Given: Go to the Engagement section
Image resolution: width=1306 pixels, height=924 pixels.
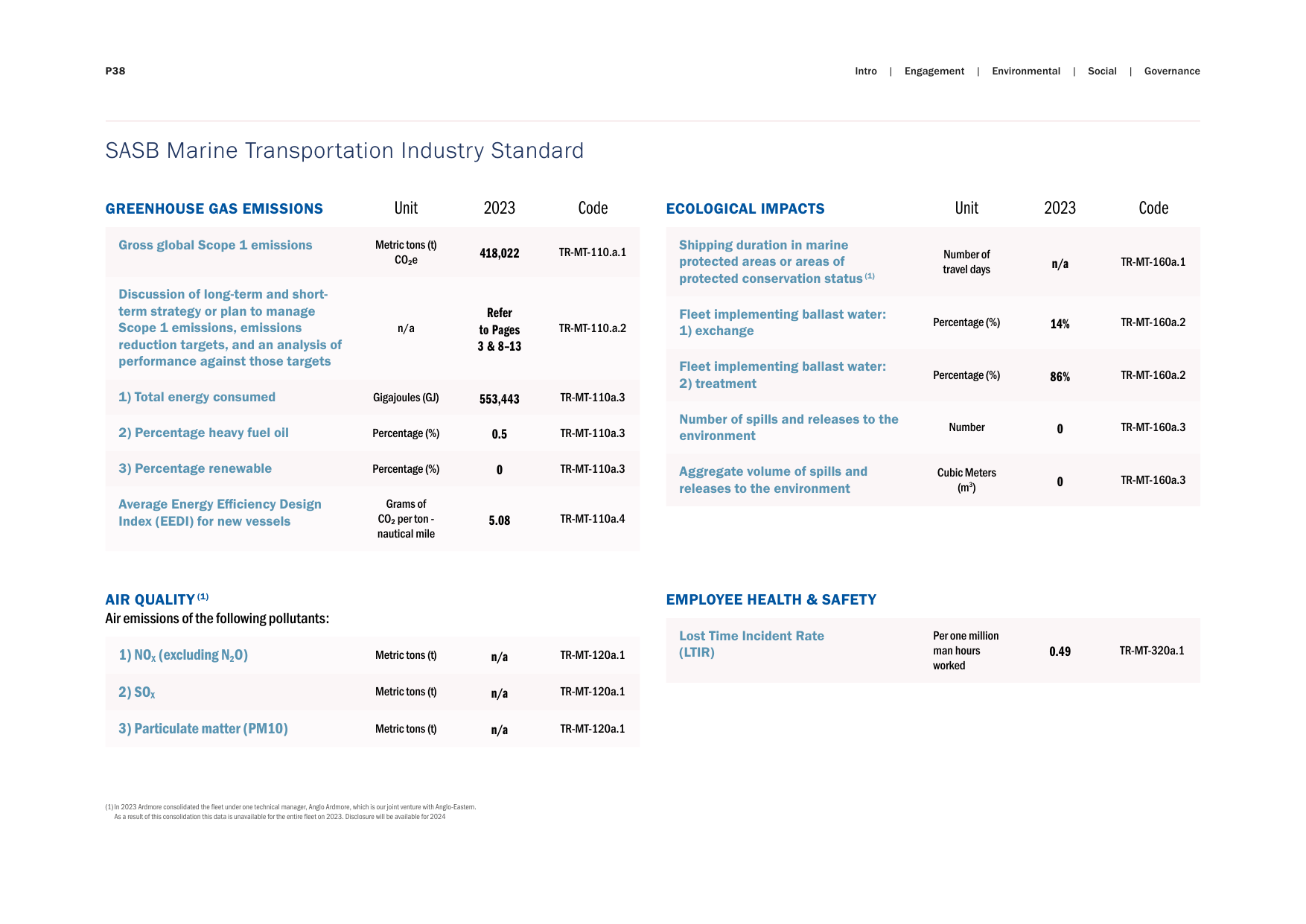Looking at the screenshot, I should click(934, 71).
